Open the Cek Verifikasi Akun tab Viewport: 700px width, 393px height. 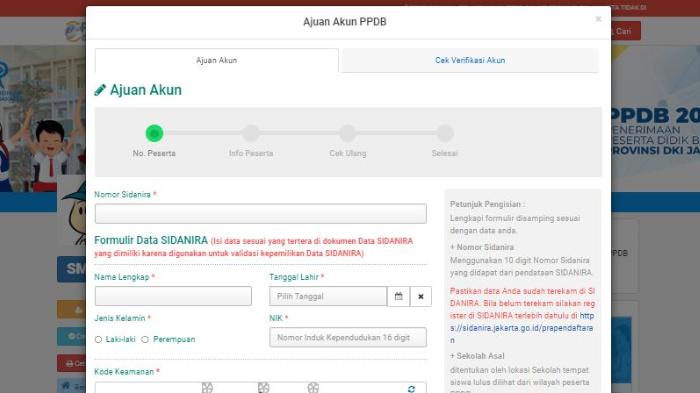[470, 60]
